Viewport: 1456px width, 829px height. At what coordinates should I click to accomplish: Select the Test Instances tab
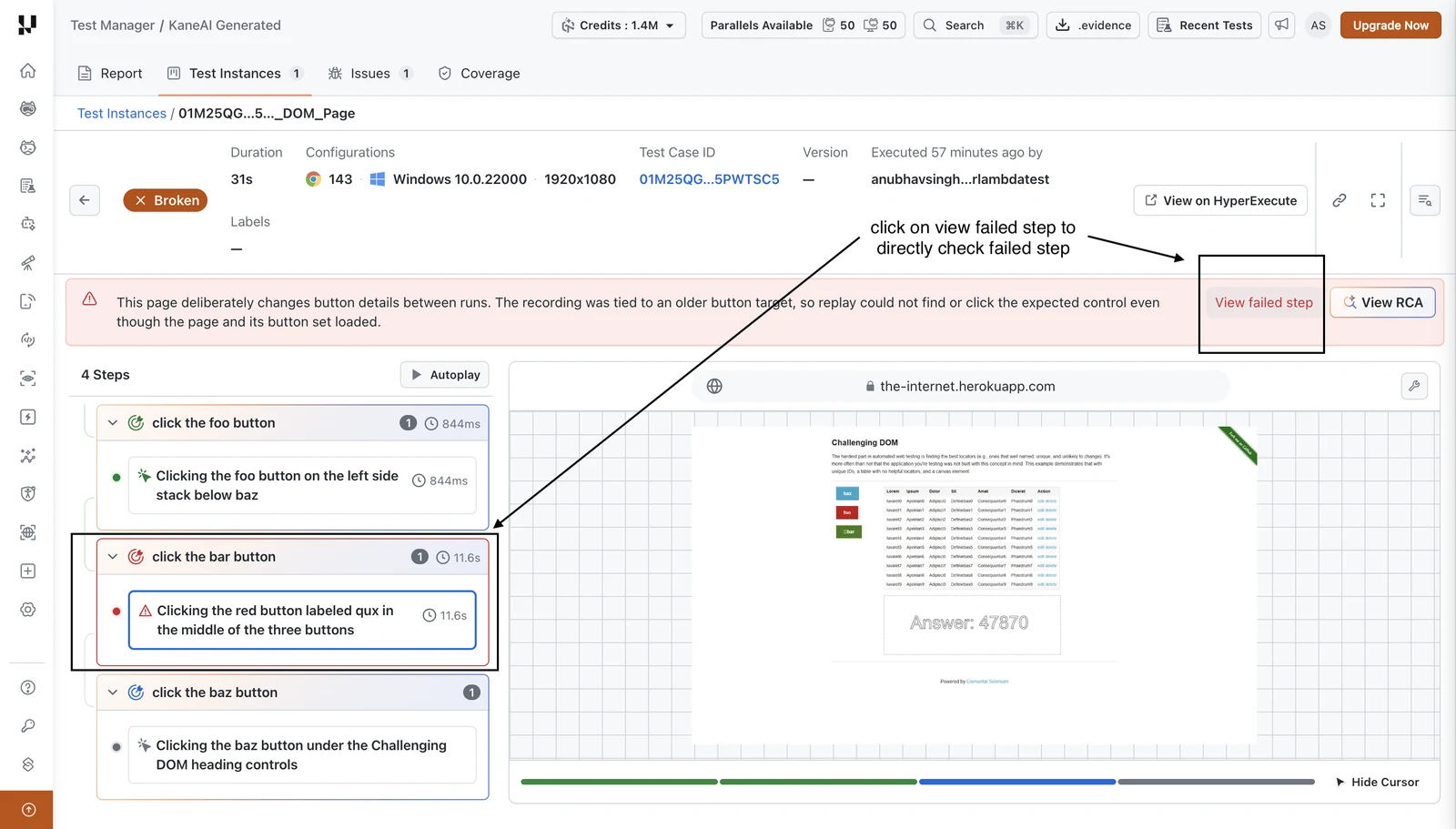235,74
